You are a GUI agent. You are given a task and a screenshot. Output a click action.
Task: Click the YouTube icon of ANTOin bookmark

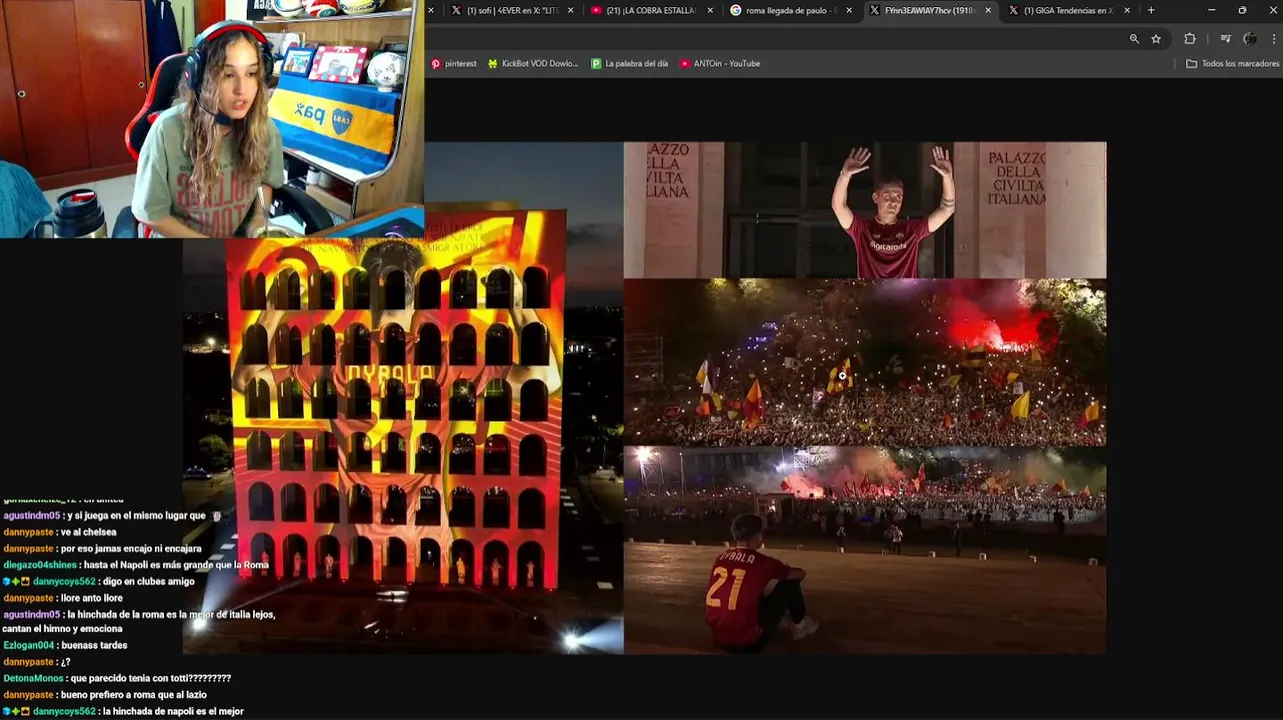[685, 63]
